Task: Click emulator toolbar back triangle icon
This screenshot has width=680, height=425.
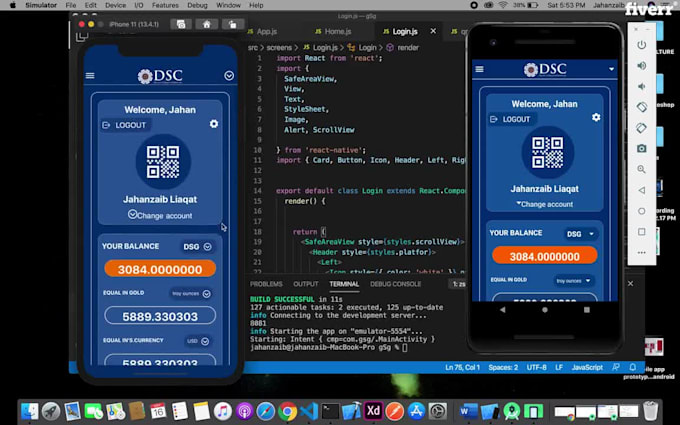Action: 641,190
